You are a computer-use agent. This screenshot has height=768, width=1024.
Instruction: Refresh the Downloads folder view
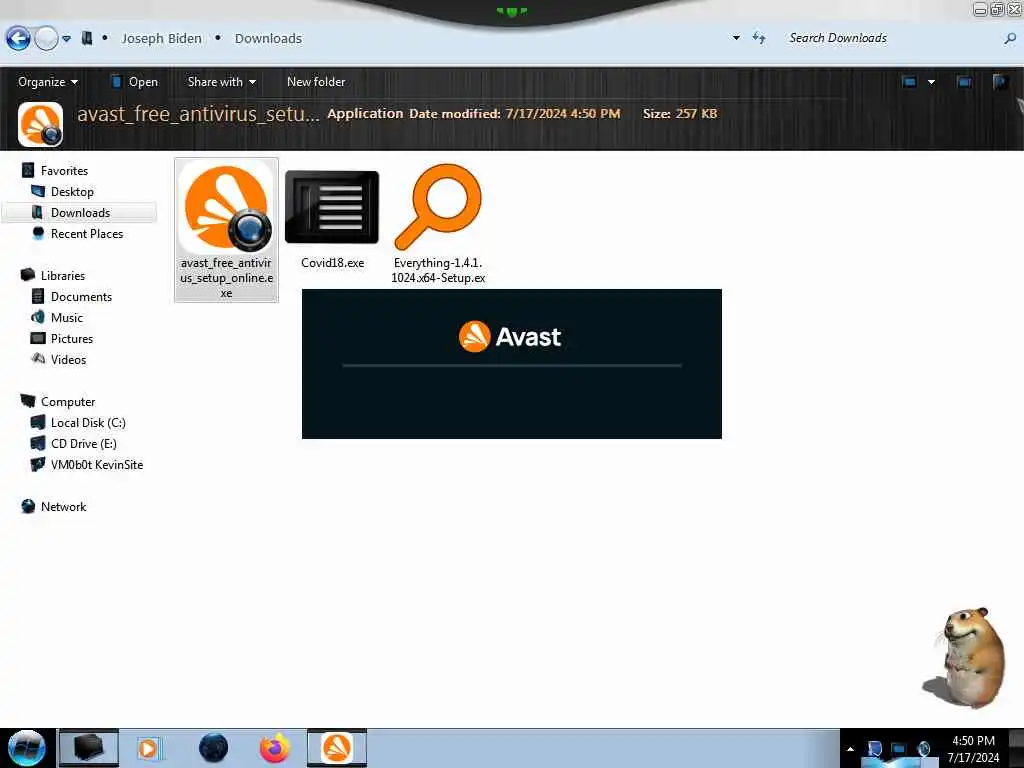(759, 38)
